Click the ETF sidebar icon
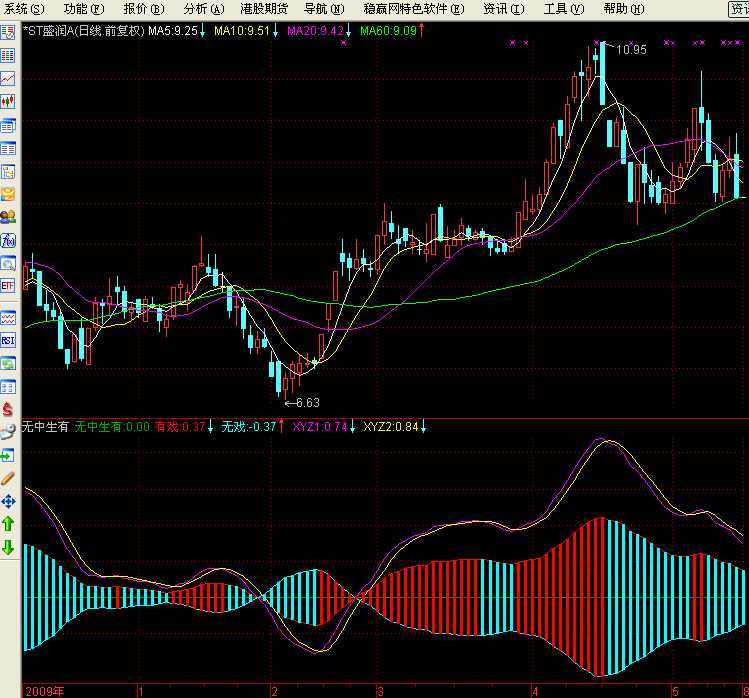Screen dimensions: 749x698 [8, 286]
